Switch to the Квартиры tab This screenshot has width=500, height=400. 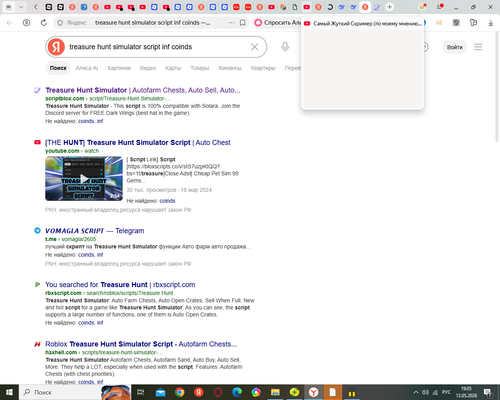tap(263, 68)
